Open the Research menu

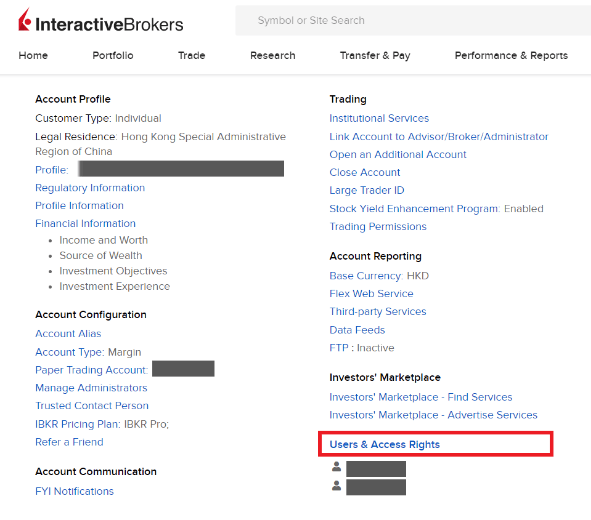point(273,55)
